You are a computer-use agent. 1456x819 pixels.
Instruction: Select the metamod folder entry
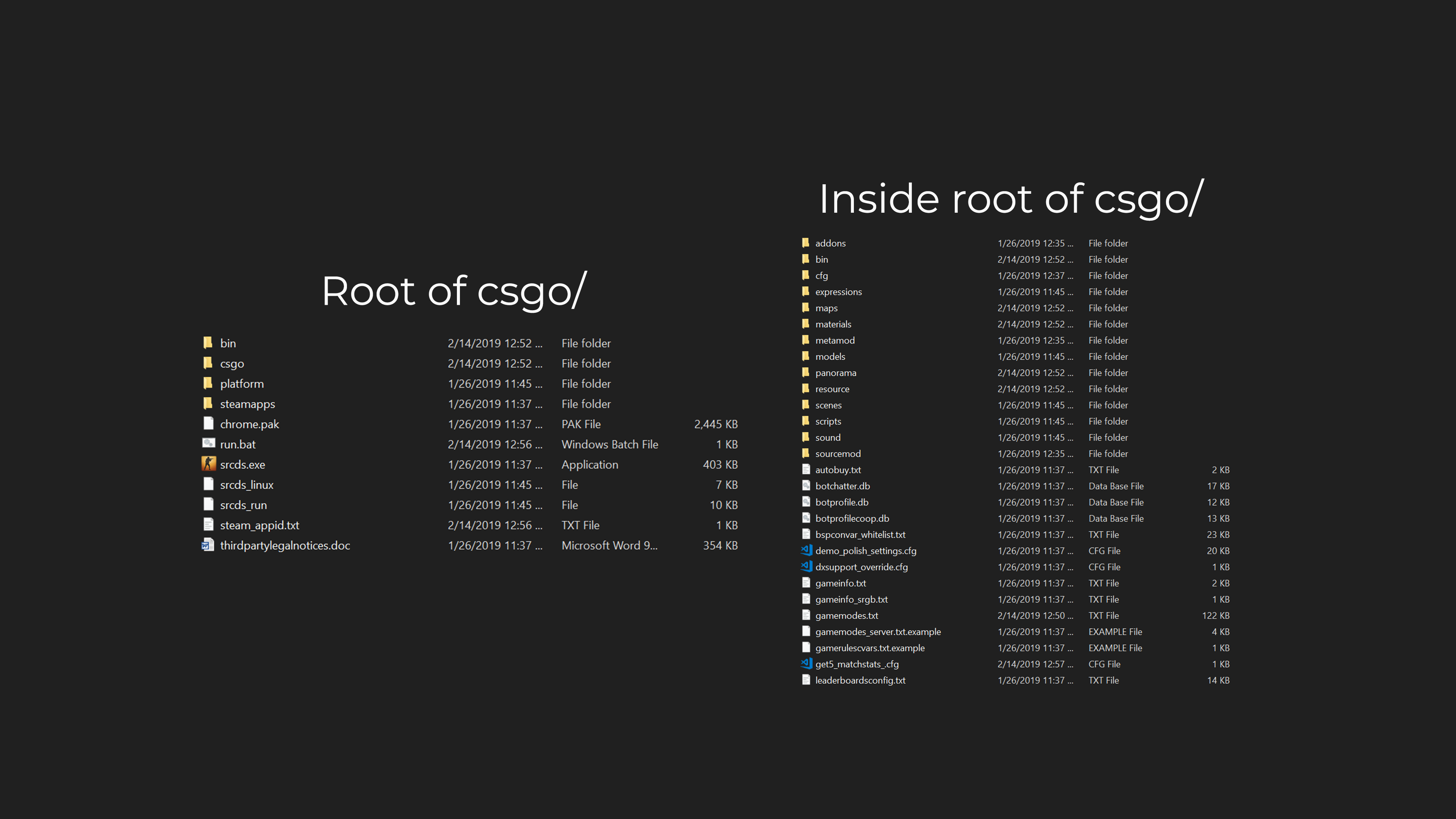pos(835,340)
